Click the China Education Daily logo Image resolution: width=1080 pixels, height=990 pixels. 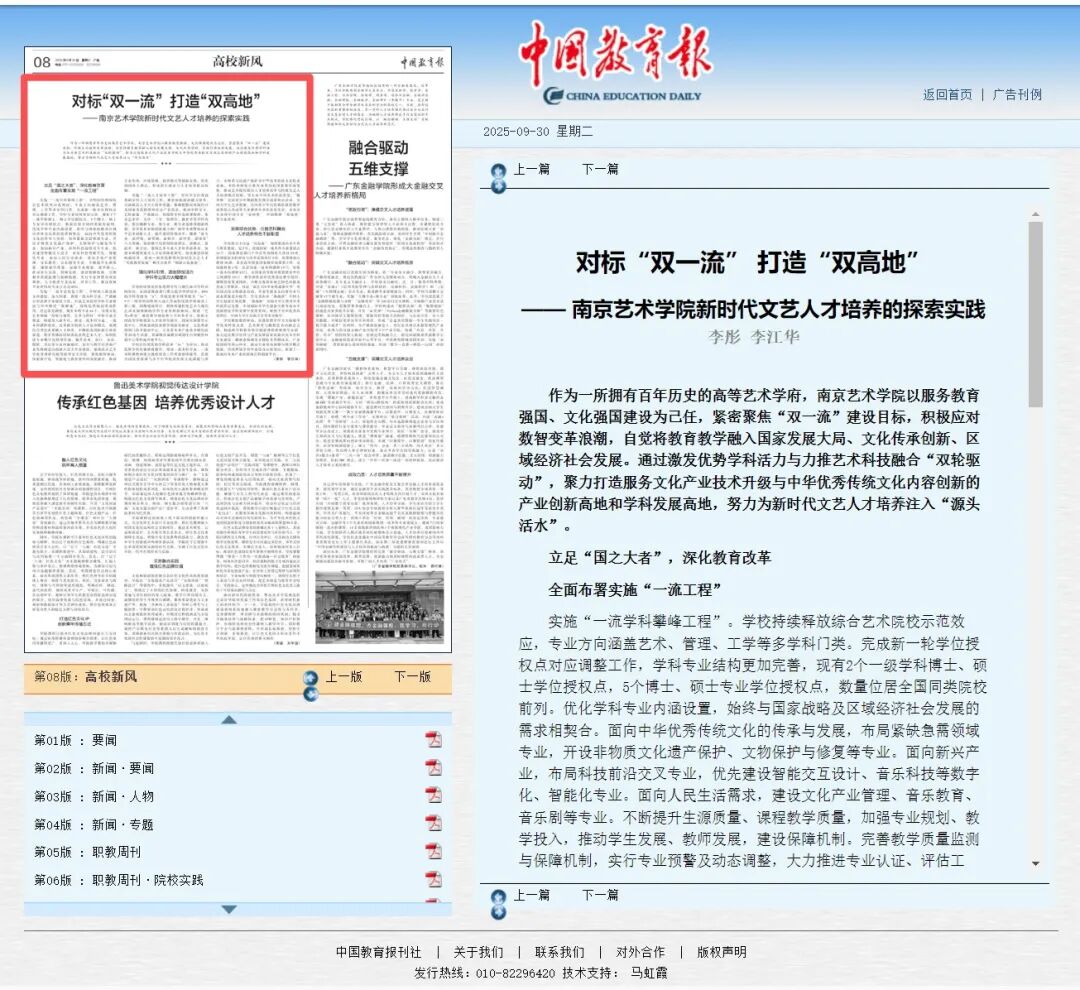click(x=617, y=67)
